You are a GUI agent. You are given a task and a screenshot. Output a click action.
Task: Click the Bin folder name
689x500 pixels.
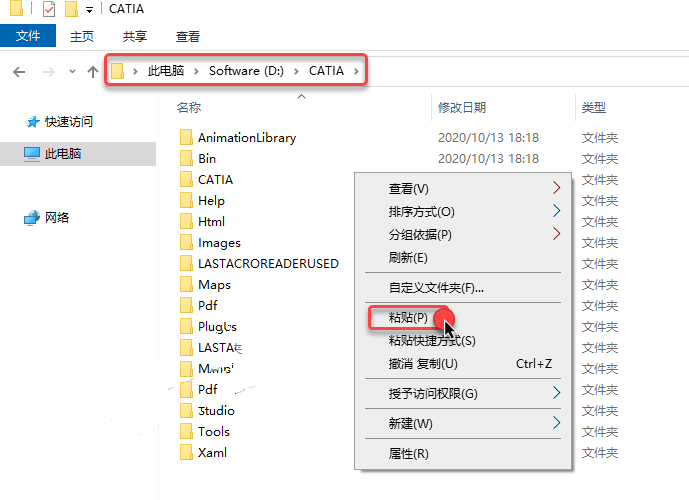tap(207, 159)
